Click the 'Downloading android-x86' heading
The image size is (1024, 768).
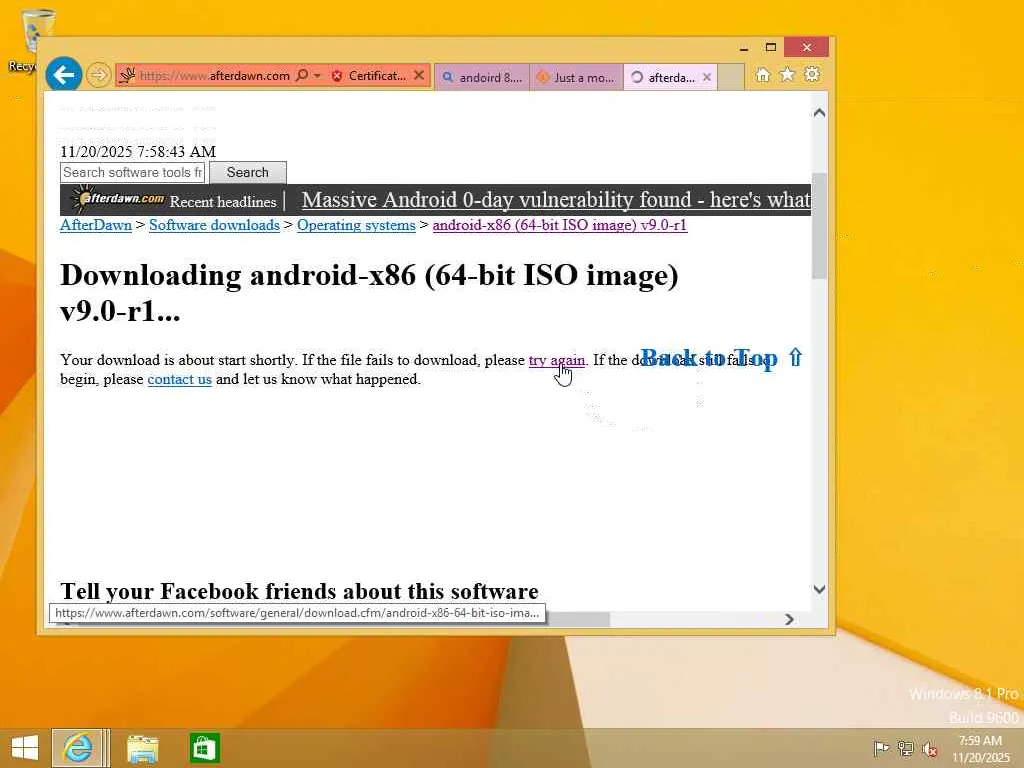369,293
